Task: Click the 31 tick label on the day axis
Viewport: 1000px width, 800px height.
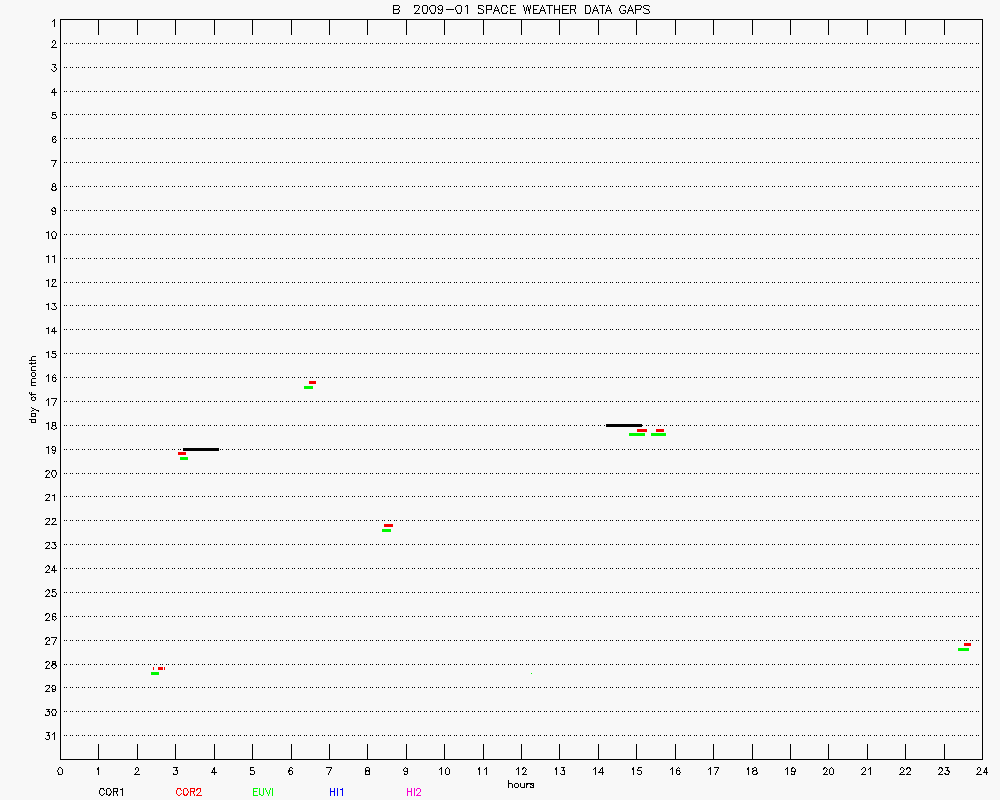Action: coord(48,736)
